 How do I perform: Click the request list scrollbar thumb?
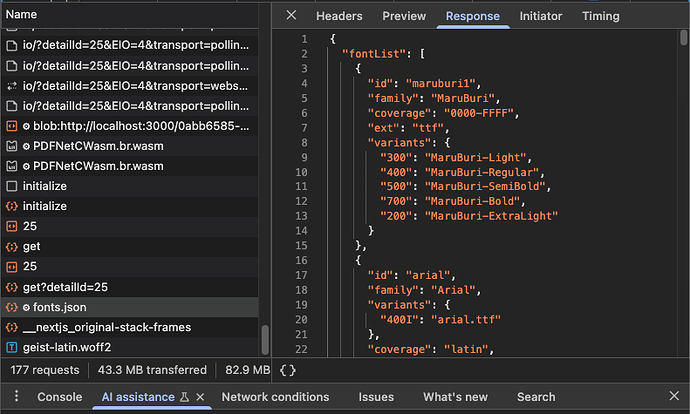(265, 340)
